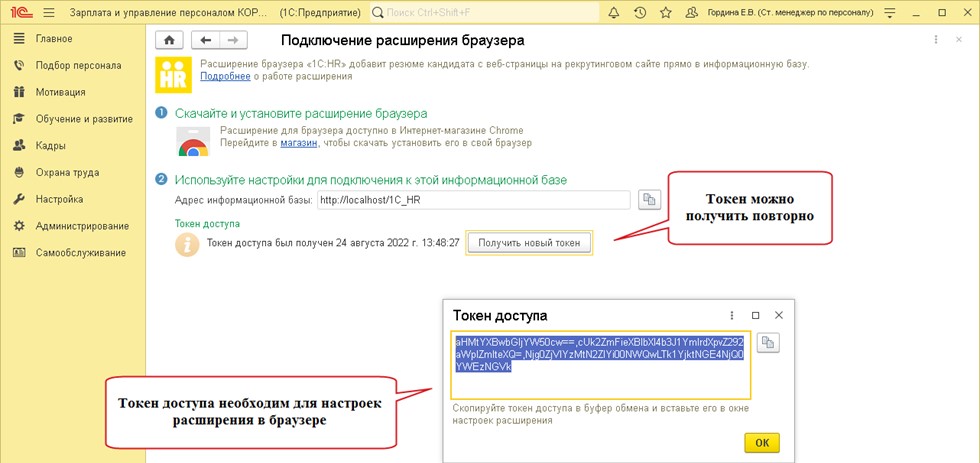This screenshot has height=463, width=980.
Task: Open the three-dot menu in the token dialog
Action: [x=732, y=316]
